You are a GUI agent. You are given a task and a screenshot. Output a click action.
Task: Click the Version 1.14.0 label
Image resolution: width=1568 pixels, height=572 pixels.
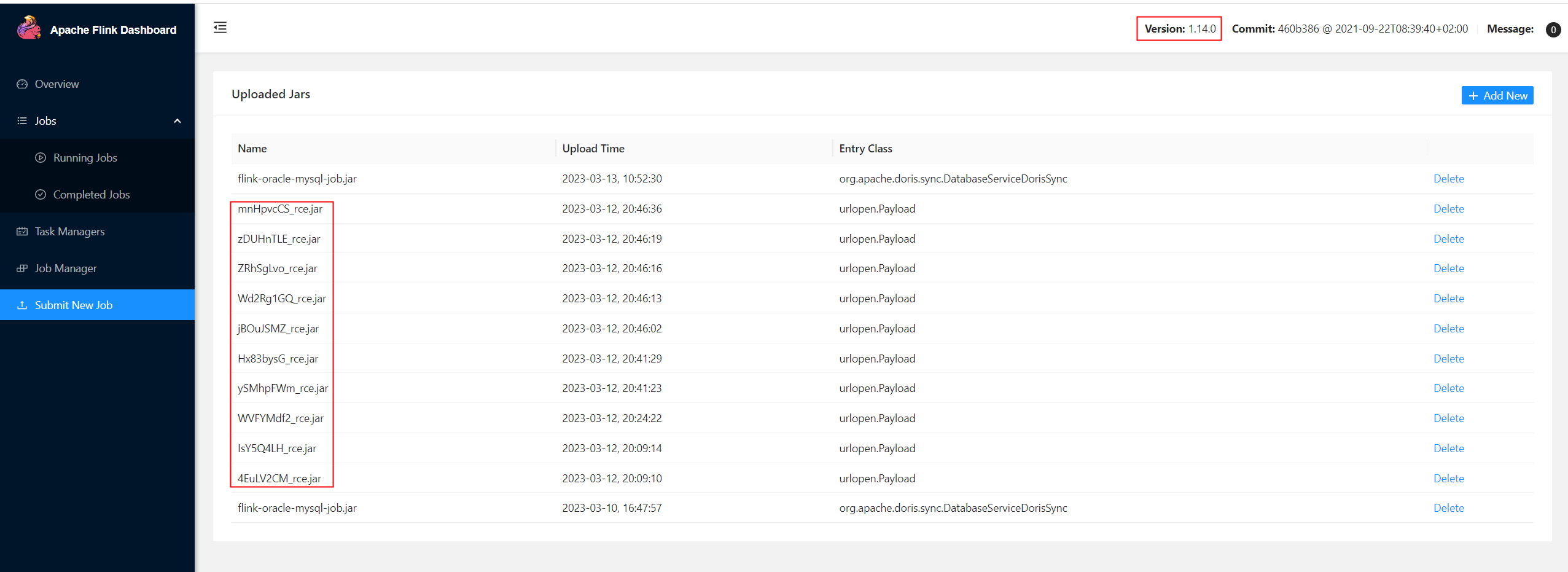click(1180, 29)
